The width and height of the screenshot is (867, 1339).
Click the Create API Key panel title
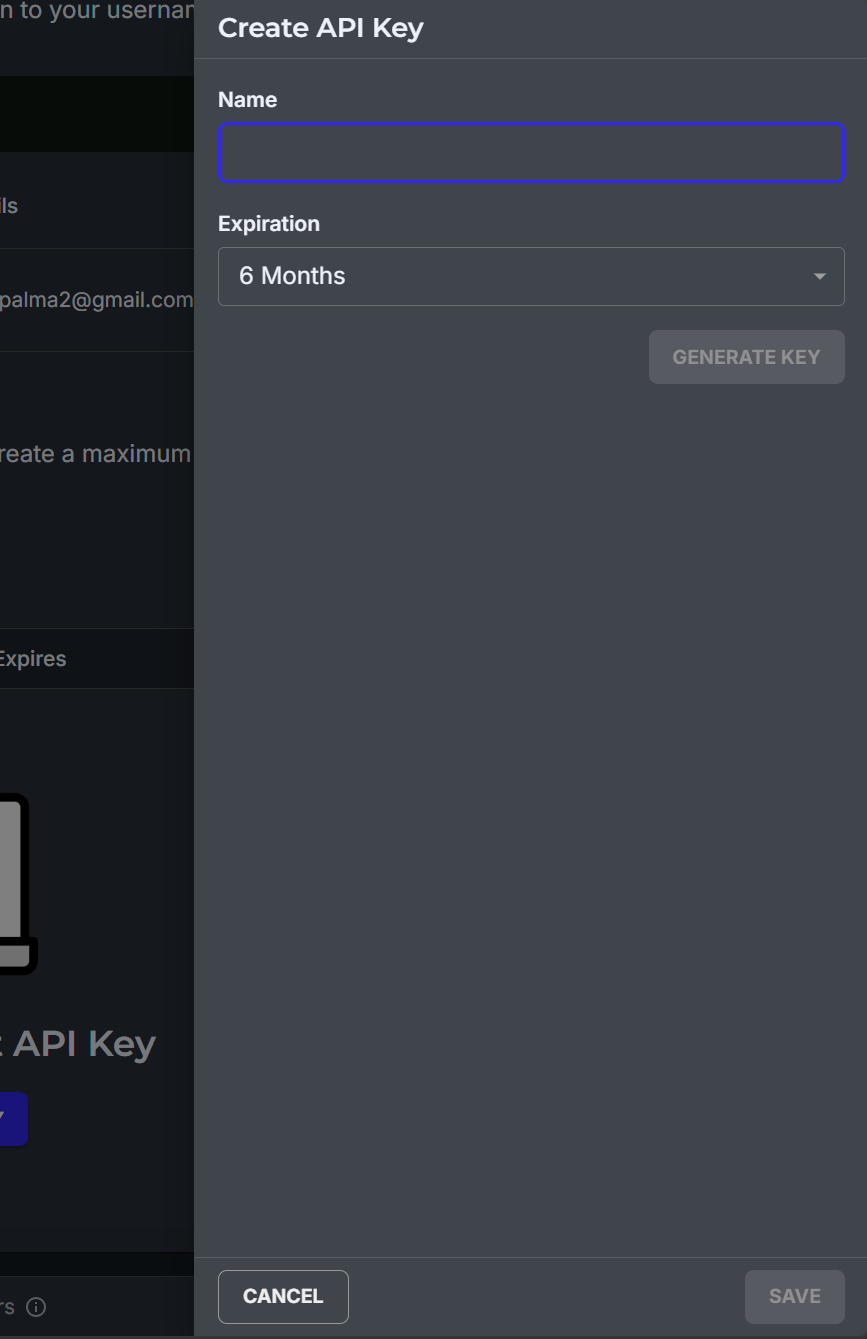[x=321, y=28]
